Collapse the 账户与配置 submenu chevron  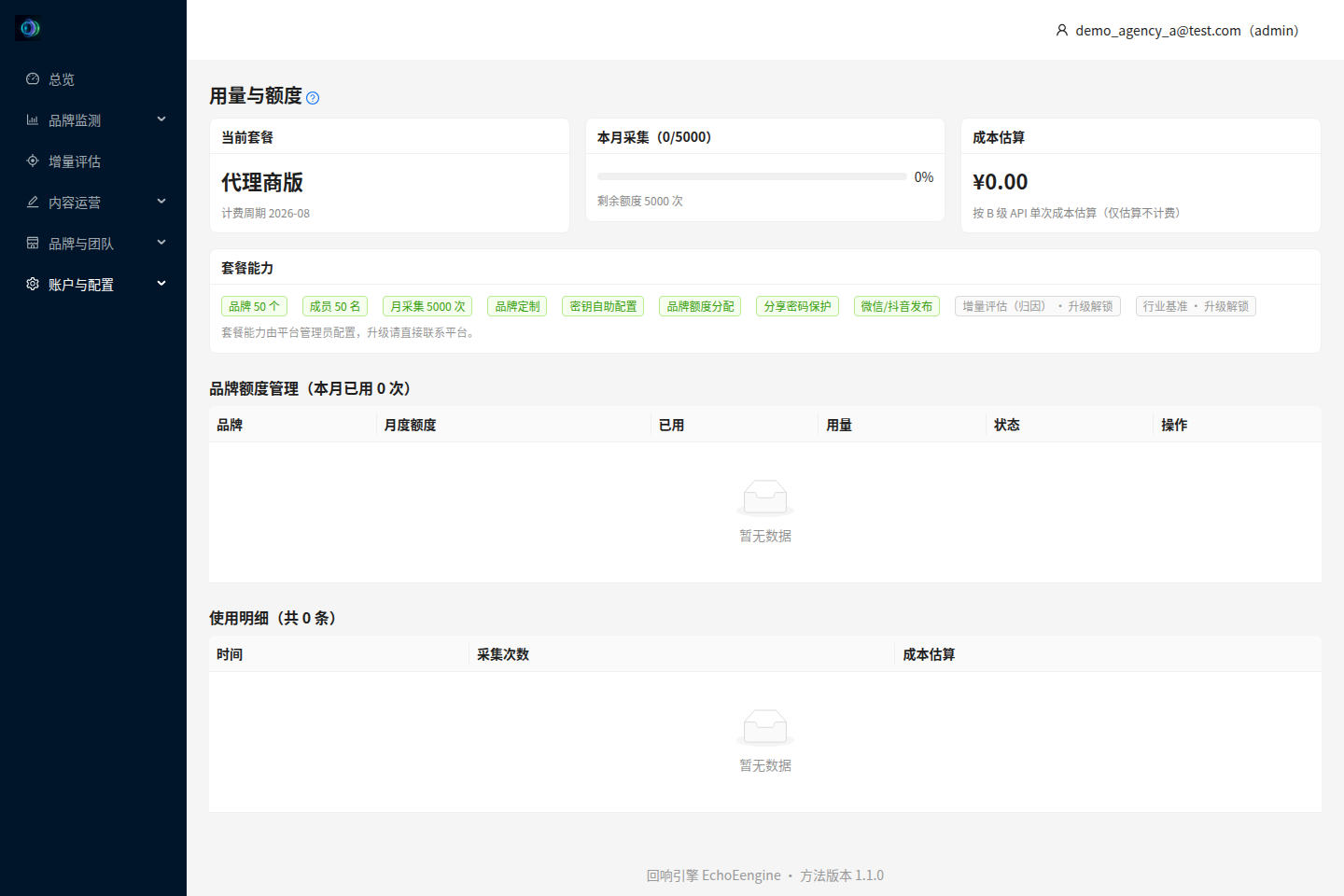pyautogui.click(x=161, y=284)
